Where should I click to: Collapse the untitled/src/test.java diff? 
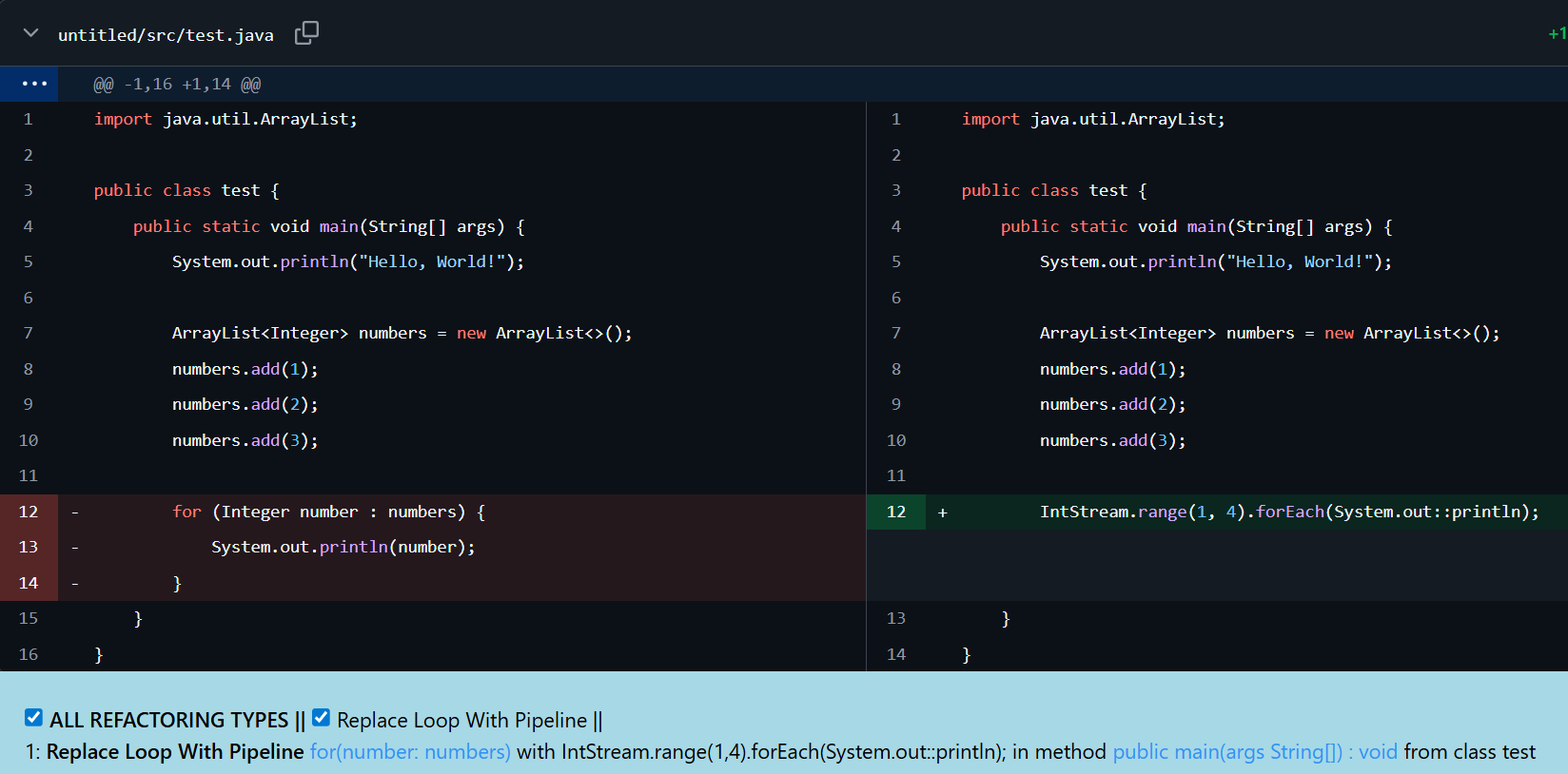coord(30,33)
